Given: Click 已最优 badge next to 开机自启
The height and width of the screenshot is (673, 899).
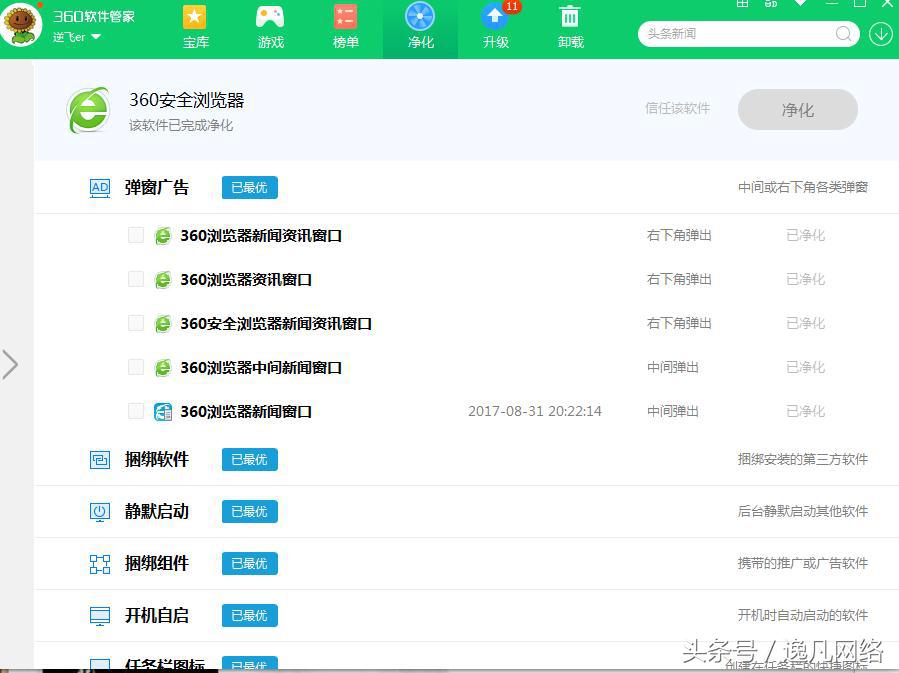Looking at the screenshot, I should click(x=249, y=616).
